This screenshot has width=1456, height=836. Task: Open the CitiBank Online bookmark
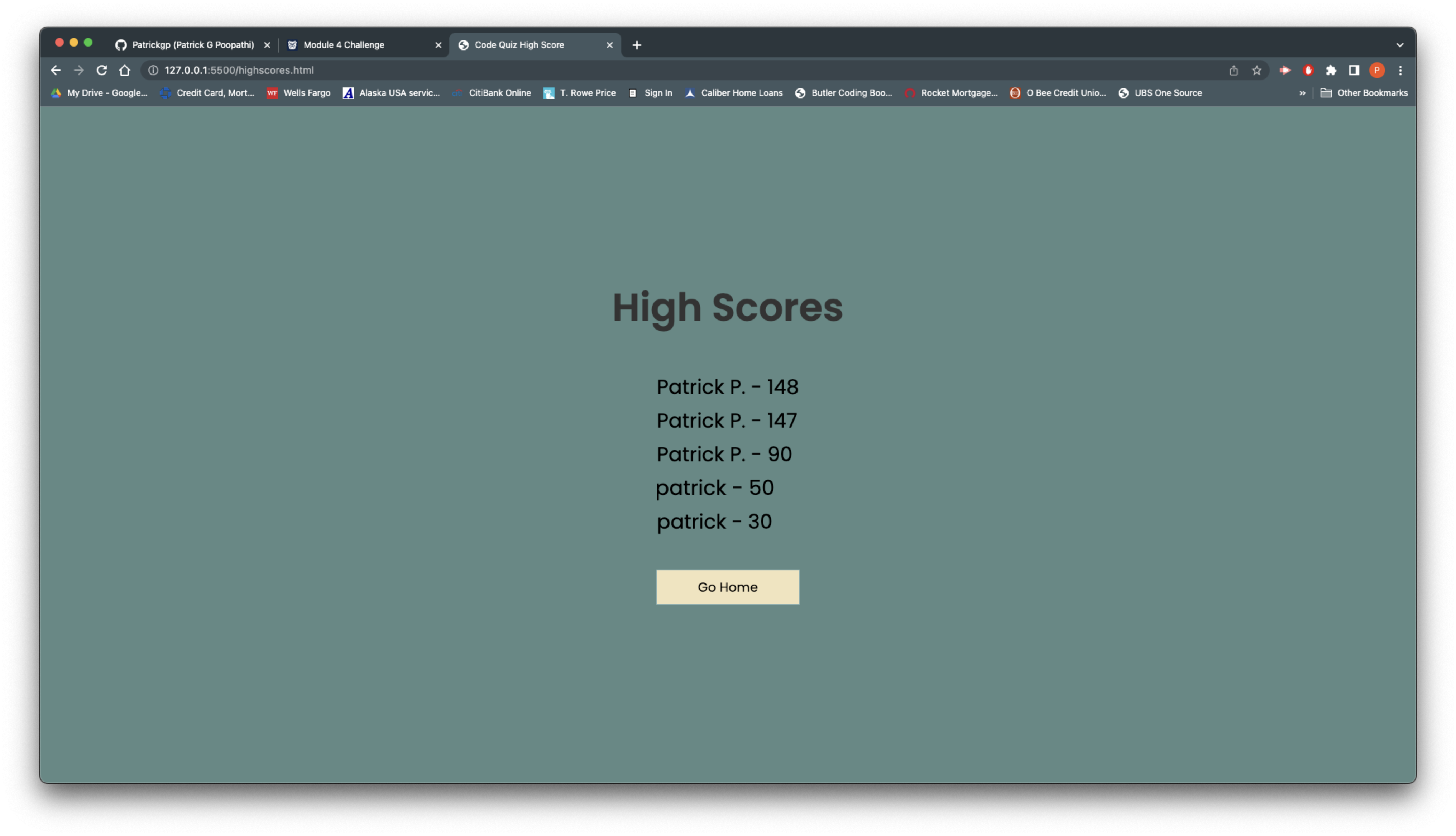point(492,93)
